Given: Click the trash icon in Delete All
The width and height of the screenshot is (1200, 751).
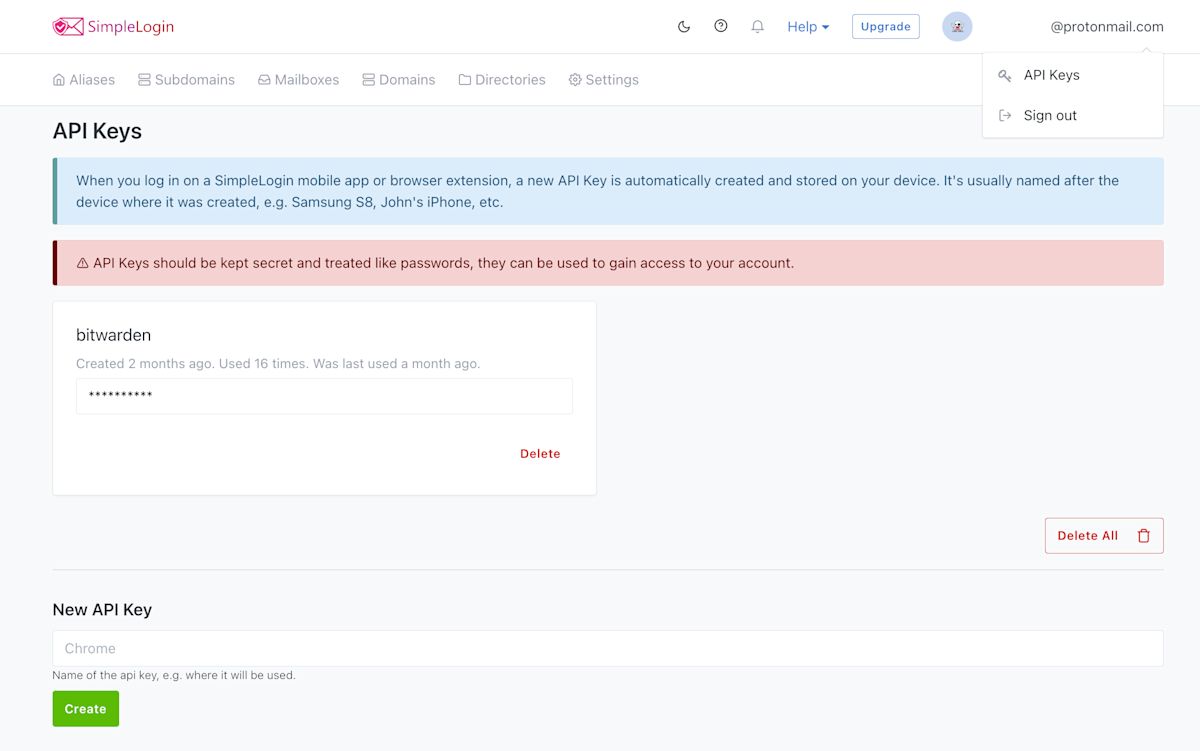Looking at the screenshot, I should [1144, 536].
